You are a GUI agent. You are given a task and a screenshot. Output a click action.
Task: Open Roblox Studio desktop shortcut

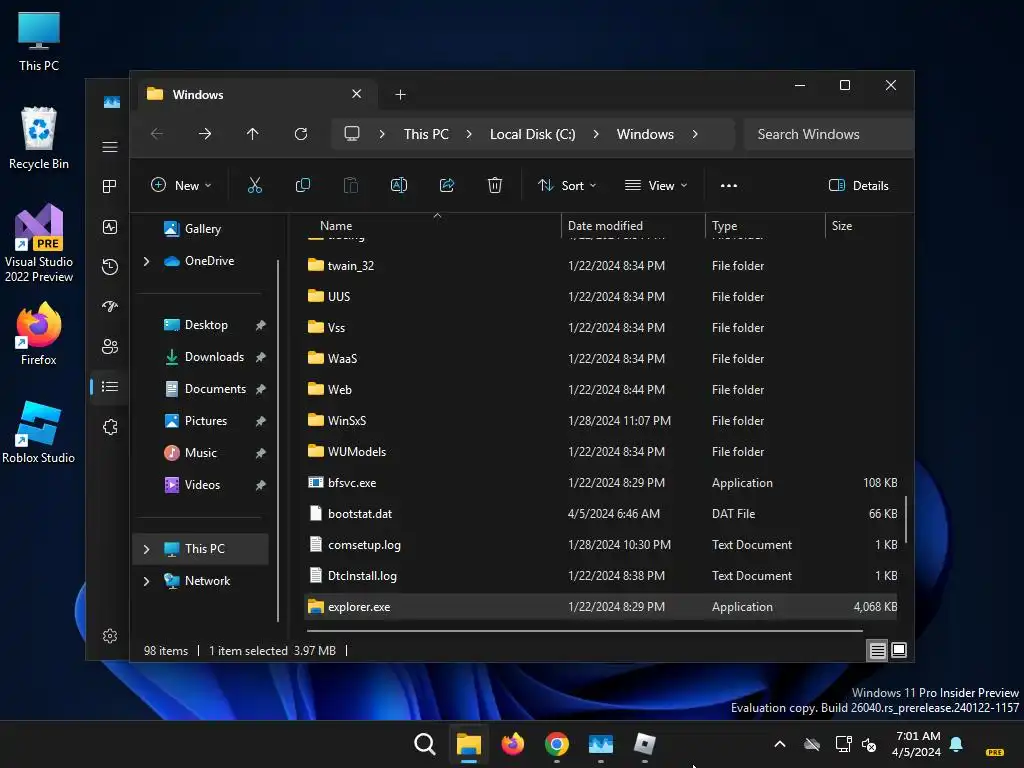[x=39, y=432]
